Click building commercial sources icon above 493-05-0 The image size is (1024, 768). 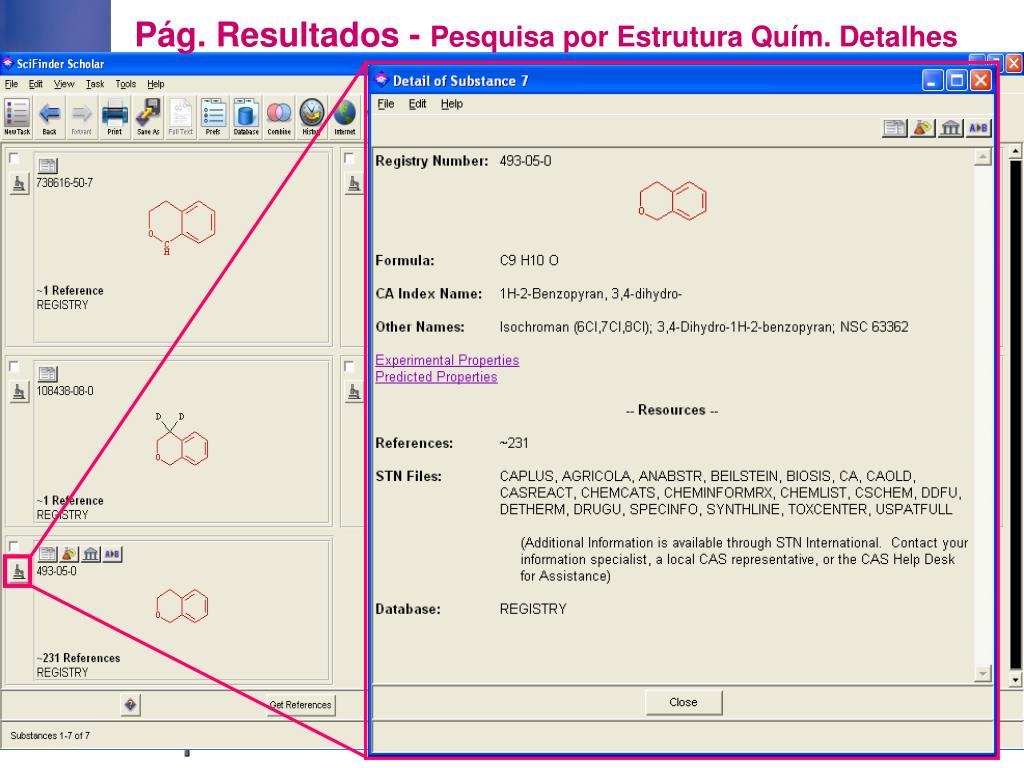[x=91, y=554]
